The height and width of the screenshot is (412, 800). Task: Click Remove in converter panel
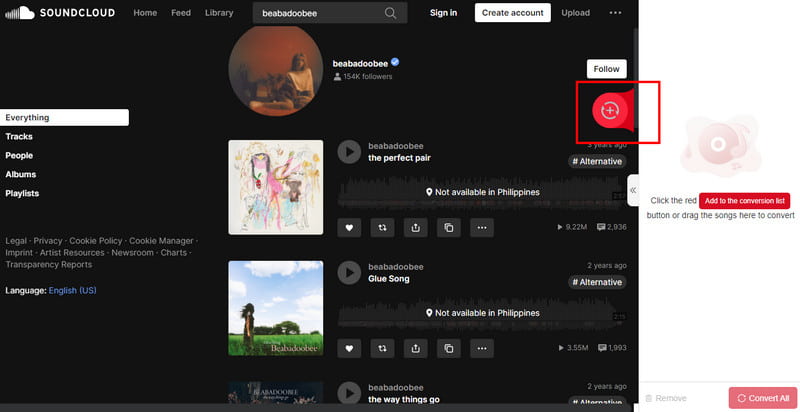click(x=666, y=398)
